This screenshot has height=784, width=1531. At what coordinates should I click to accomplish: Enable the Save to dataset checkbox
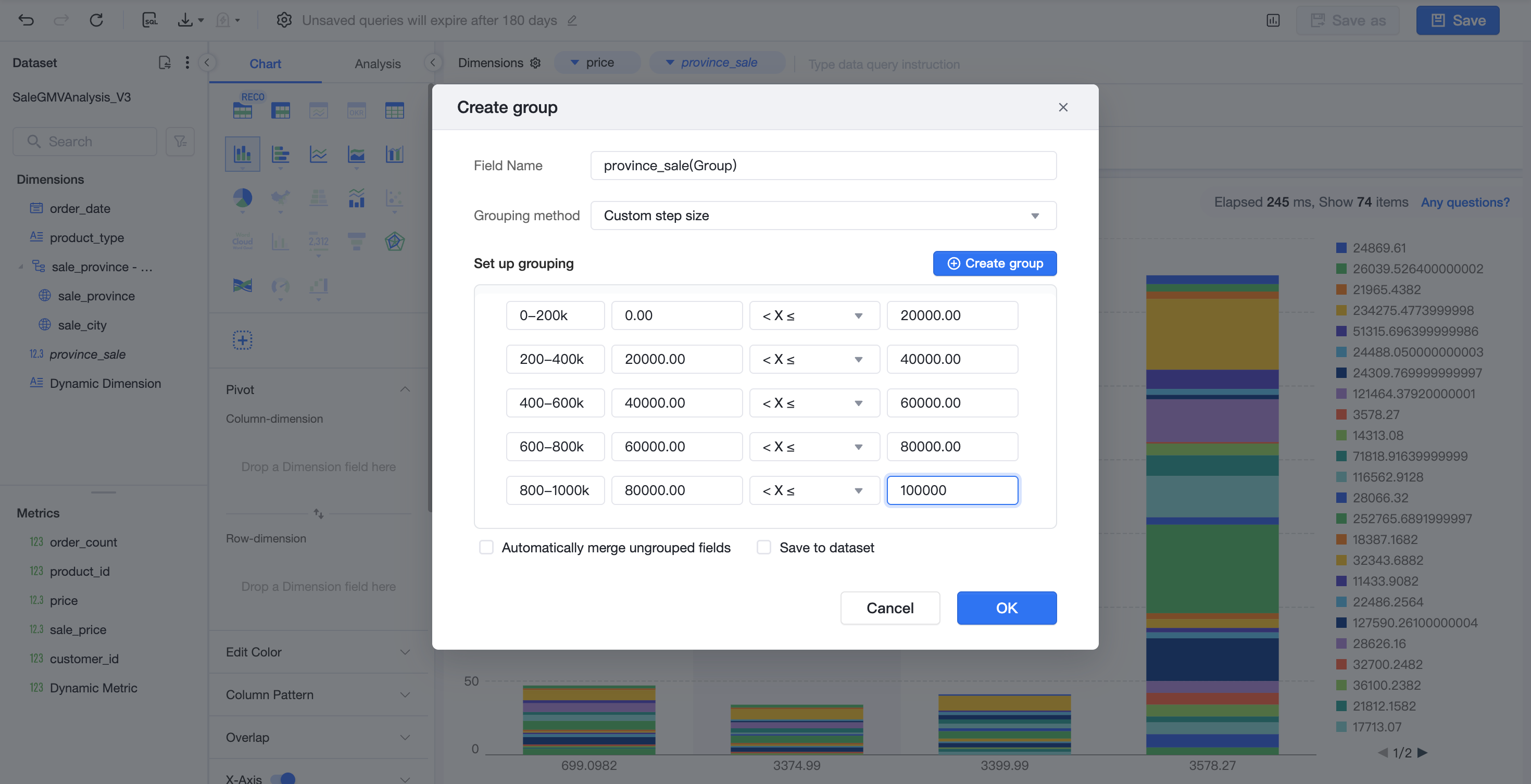(764, 547)
